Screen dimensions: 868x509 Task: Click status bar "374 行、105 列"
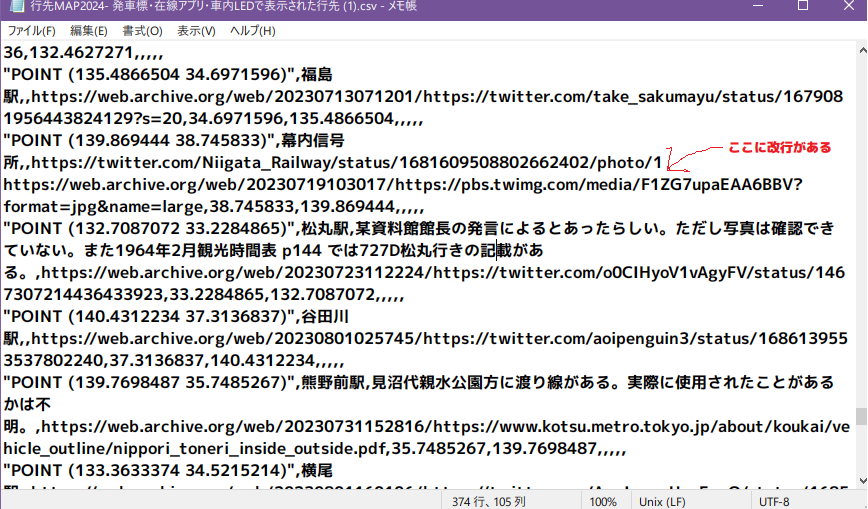489,502
